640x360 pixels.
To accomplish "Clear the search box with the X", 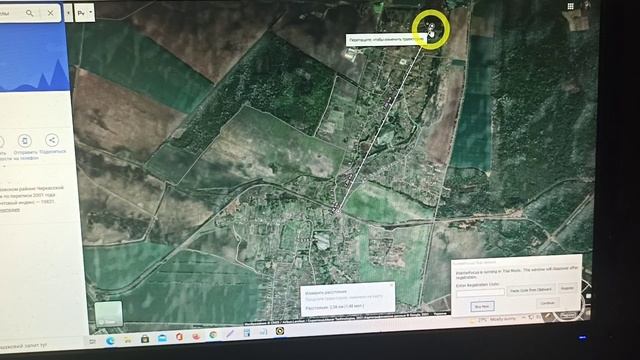I will 50,13.
